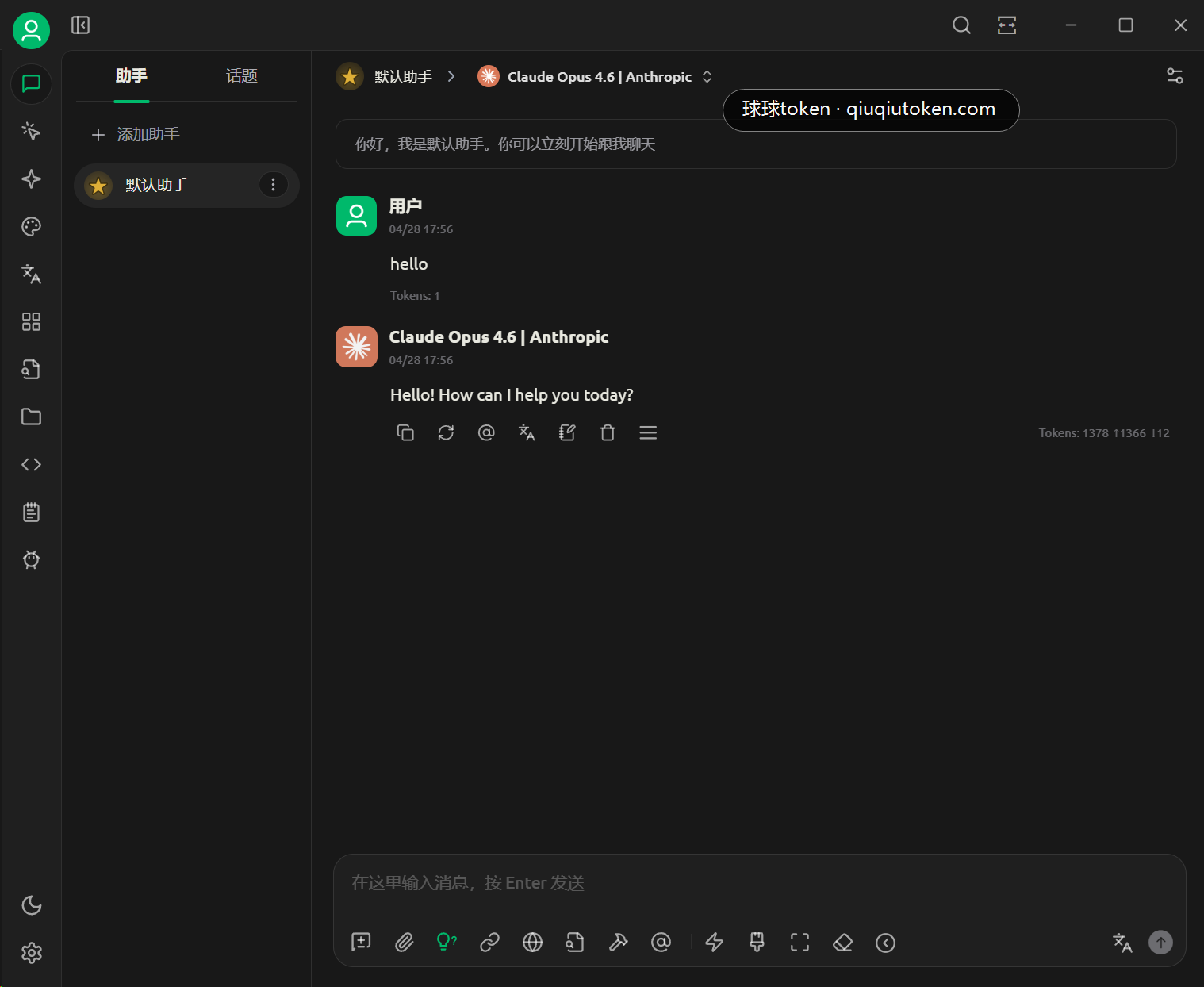Viewport: 1204px width, 987px height.
Task: Open chat settings sliders icon in the header
Action: [x=1175, y=76]
